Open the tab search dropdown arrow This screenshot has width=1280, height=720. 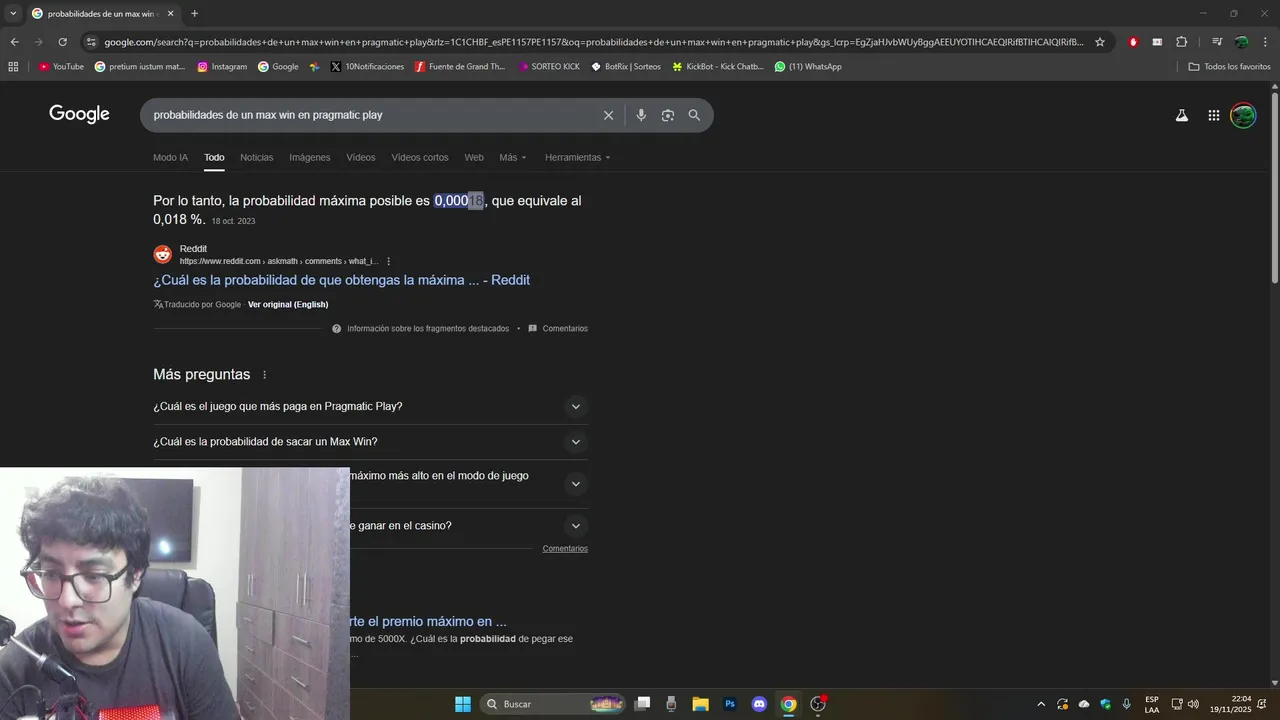click(13, 14)
